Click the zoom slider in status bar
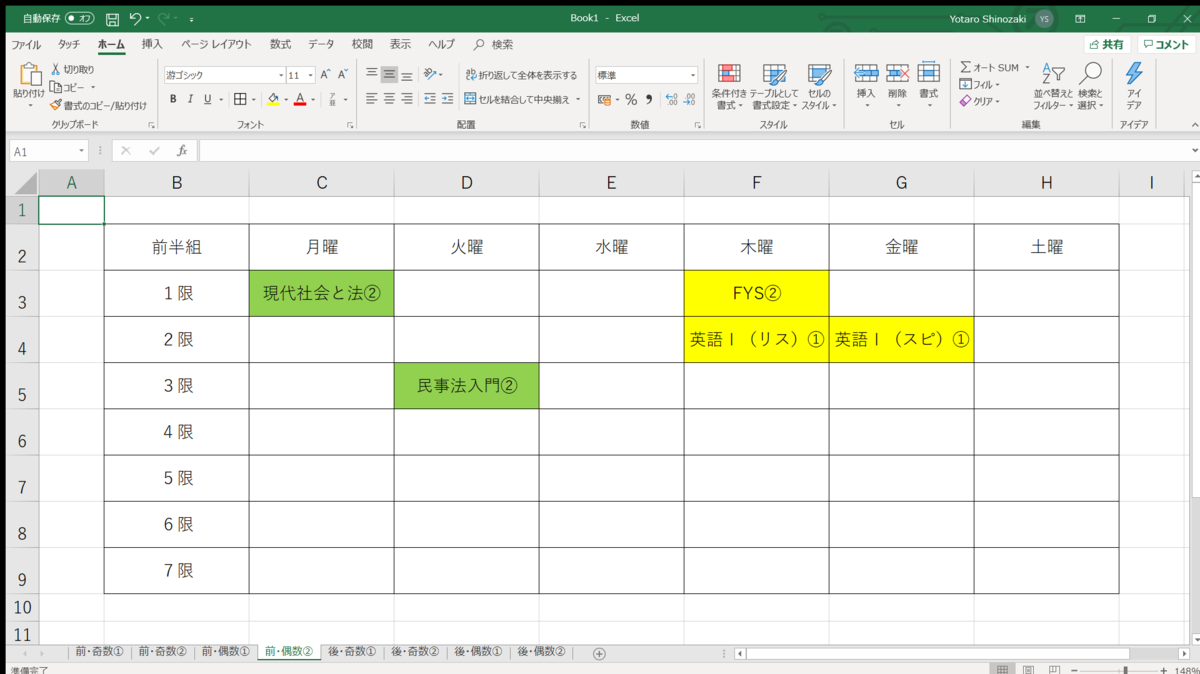 [1125, 669]
